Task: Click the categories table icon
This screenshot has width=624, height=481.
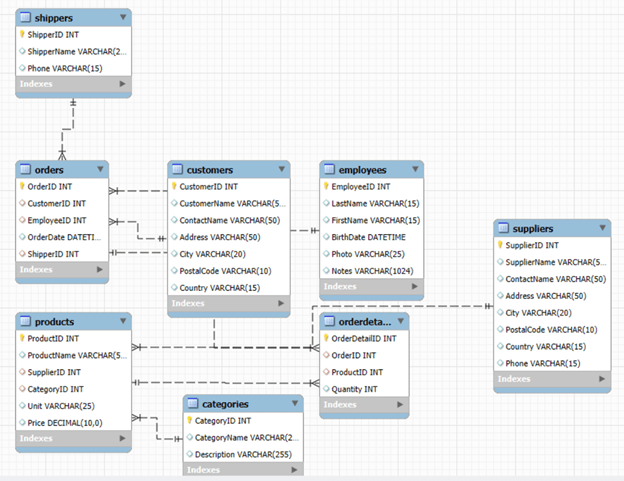Action: point(193,404)
